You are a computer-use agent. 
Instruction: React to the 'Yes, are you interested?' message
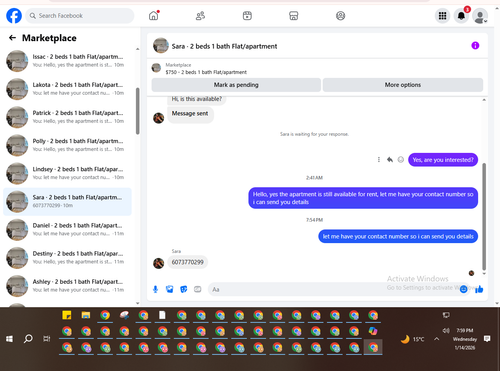tap(401, 160)
